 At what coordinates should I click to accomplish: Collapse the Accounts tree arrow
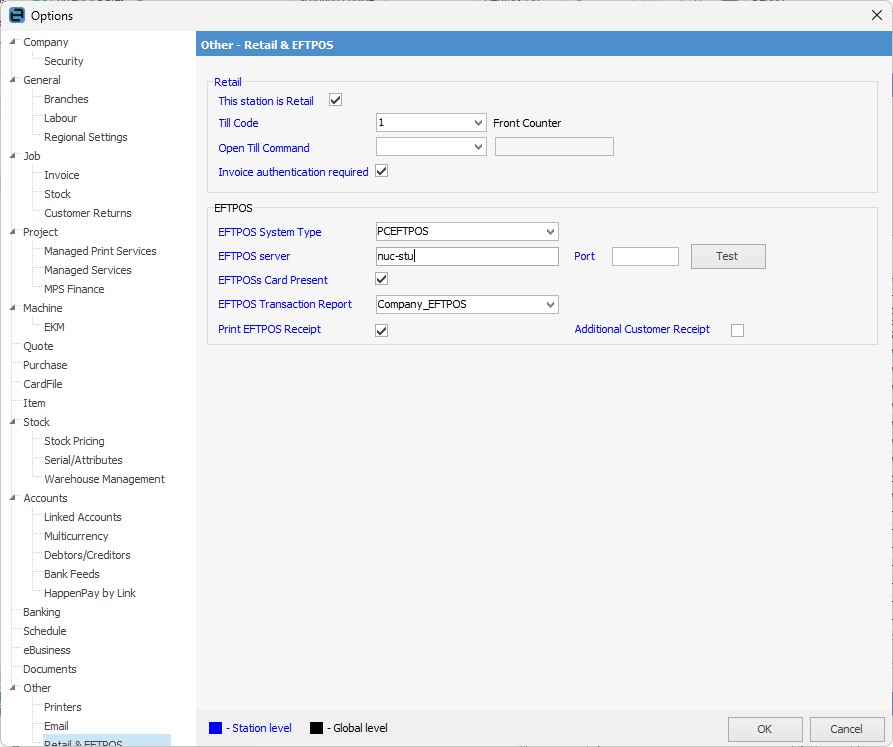[12, 498]
